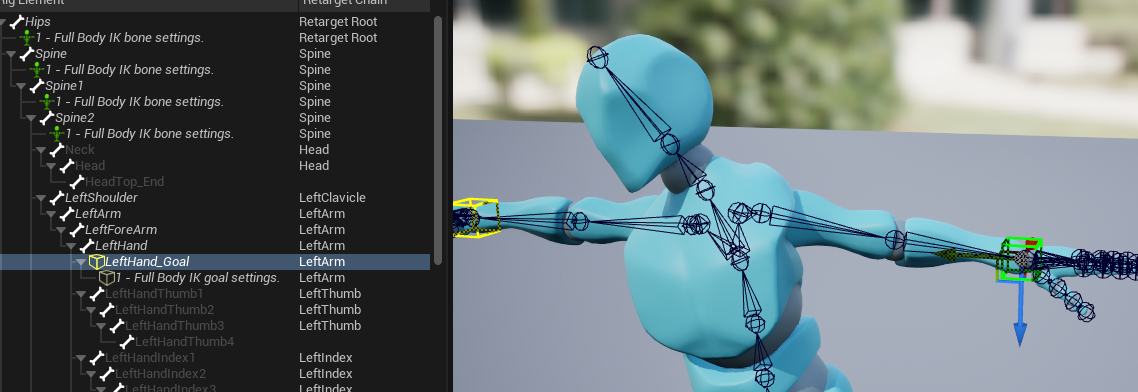Click the Spine1 bone icon
Image resolution: width=1138 pixels, height=392 pixels.
click(x=36, y=86)
